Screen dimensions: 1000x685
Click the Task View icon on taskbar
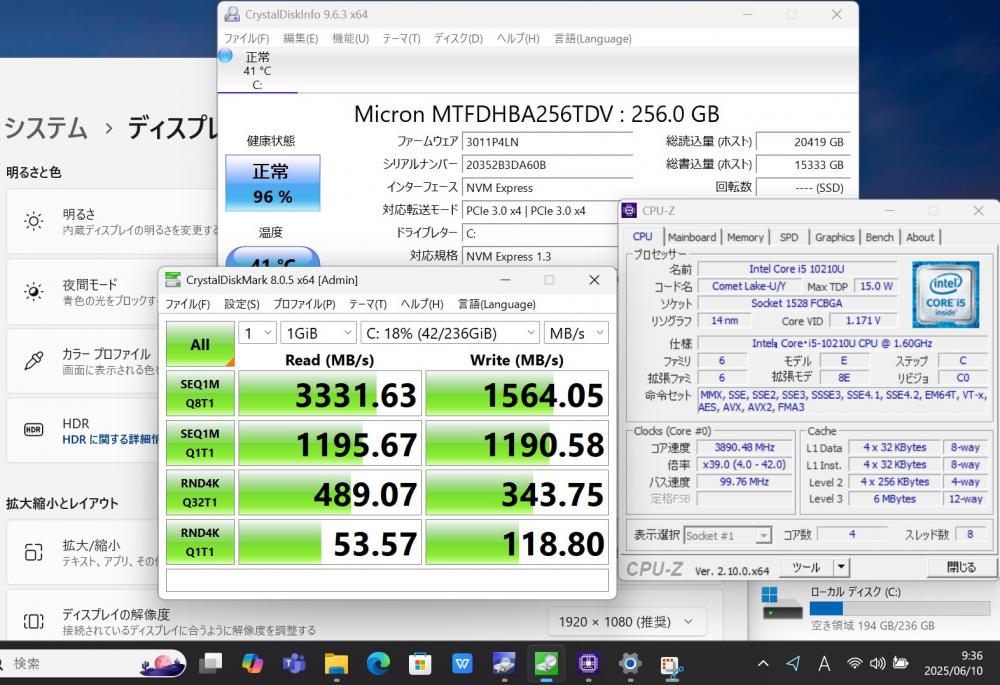click(210, 663)
